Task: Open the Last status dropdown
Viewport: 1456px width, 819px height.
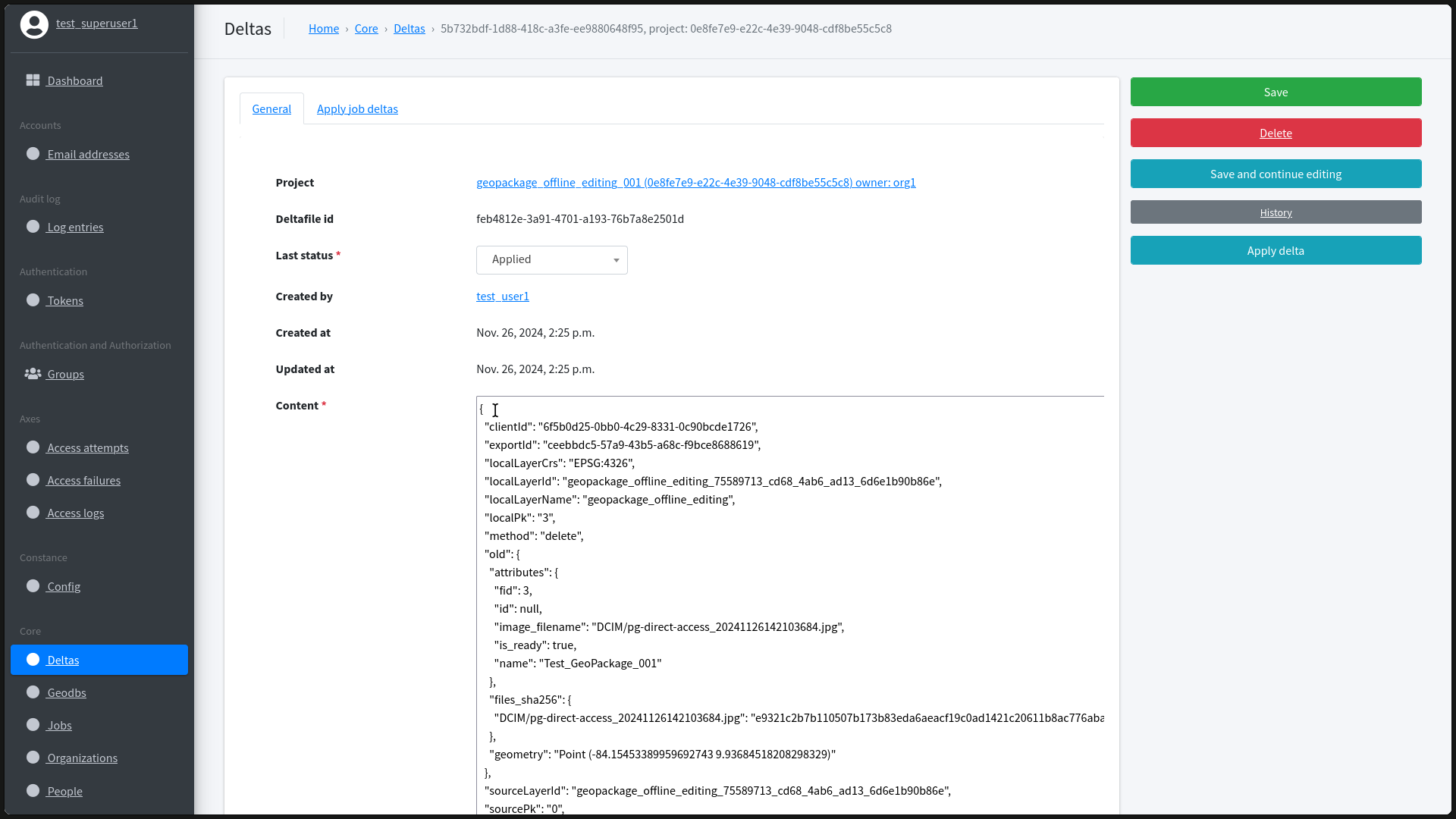Action: 551,260
